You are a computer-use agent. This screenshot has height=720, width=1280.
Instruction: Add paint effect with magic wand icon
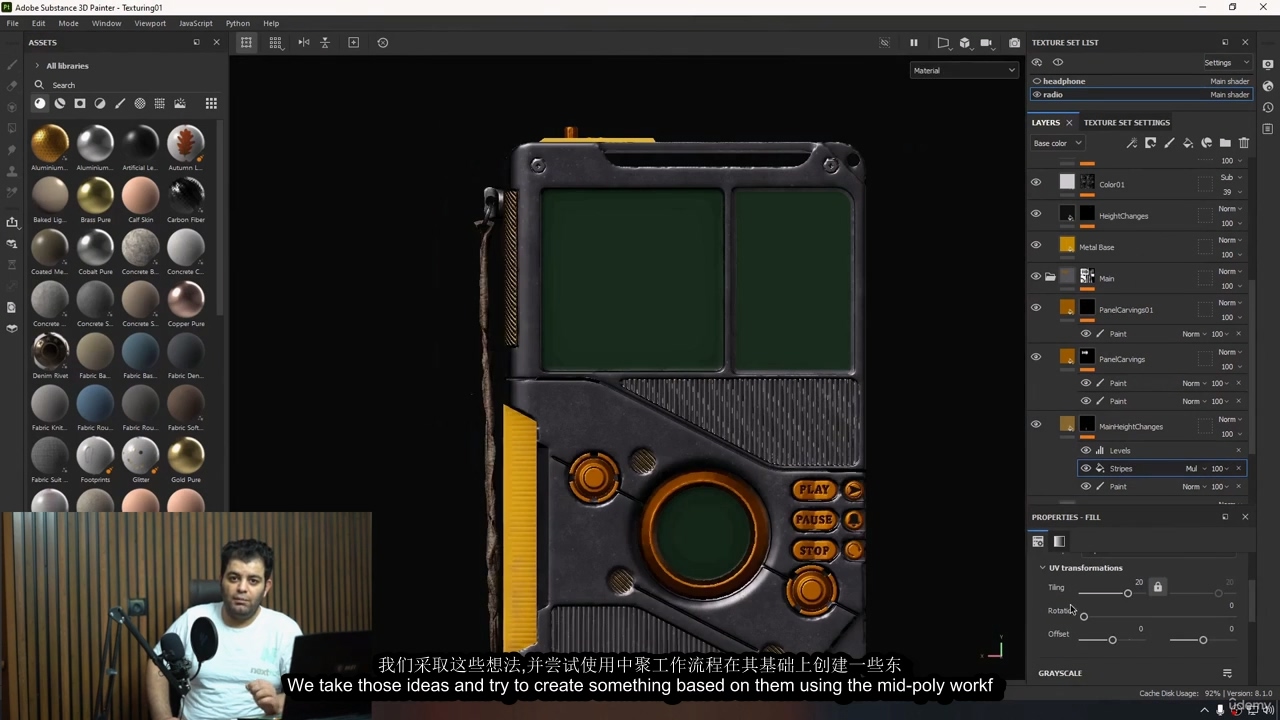tap(1131, 143)
